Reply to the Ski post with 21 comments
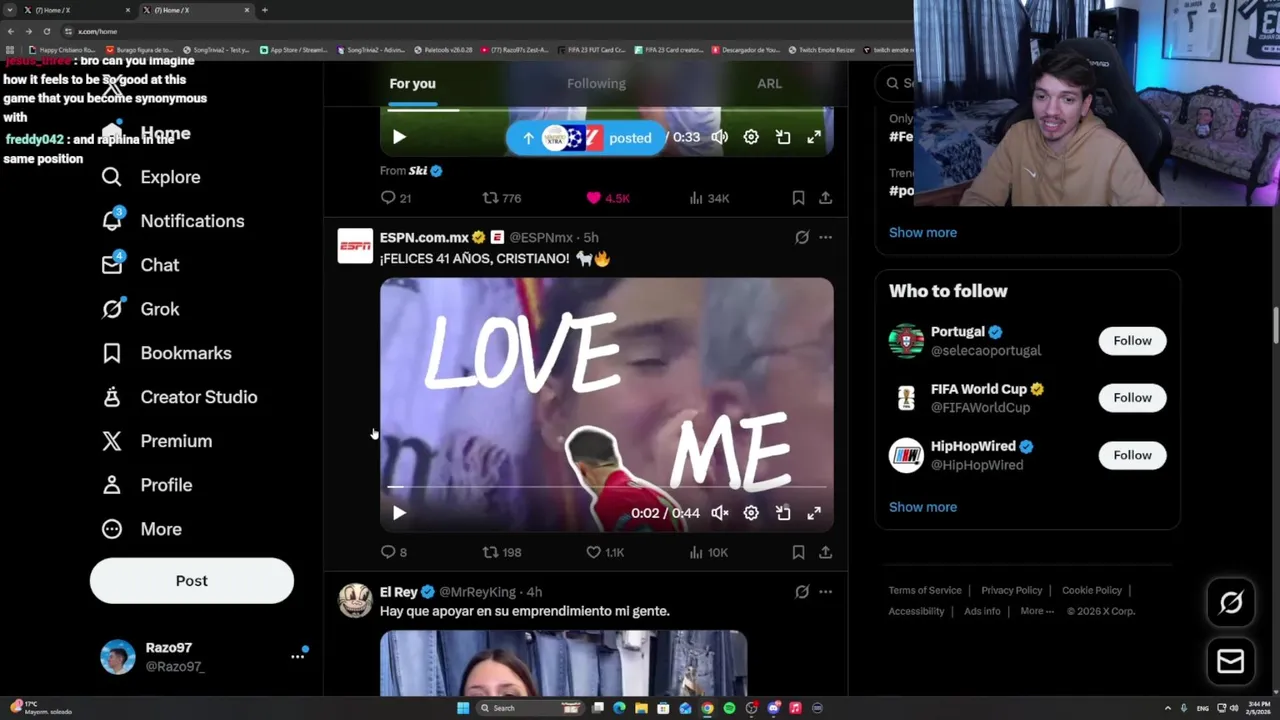Screen dimensions: 1280x720 396,198
